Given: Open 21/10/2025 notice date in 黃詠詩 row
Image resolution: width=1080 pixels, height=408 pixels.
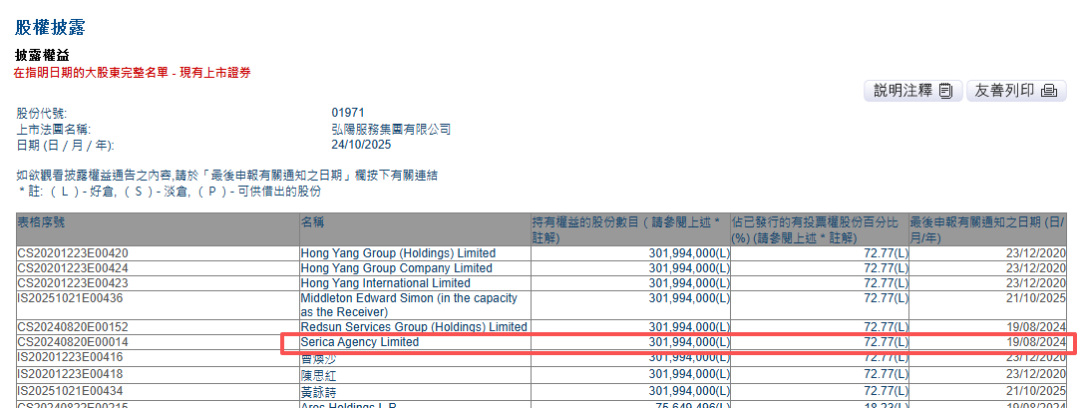Looking at the screenshot, I should pos(1037,391).
